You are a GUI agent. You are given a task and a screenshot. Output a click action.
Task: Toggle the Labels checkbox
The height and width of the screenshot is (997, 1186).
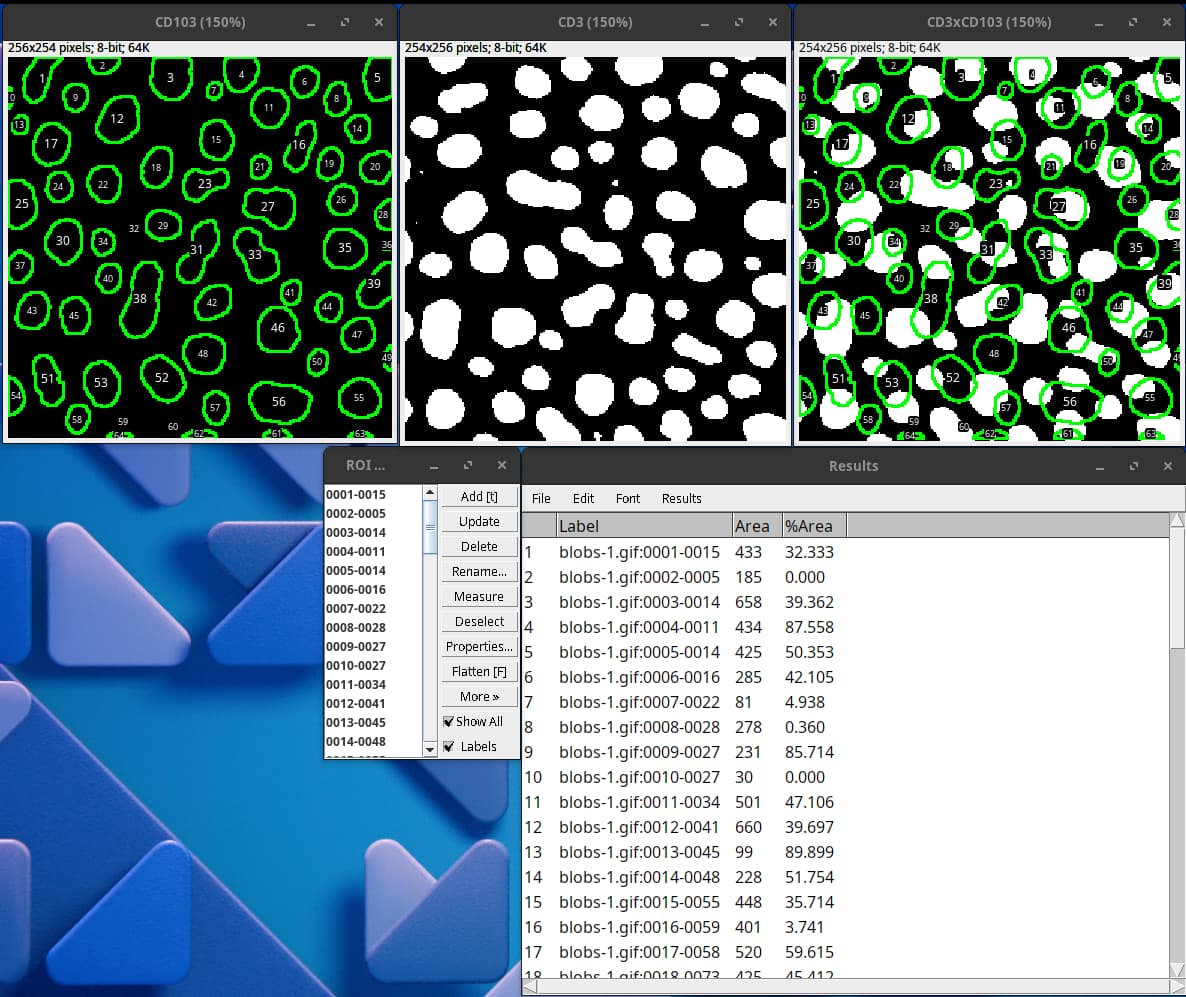pyautogui.click(x=449, y=747)
